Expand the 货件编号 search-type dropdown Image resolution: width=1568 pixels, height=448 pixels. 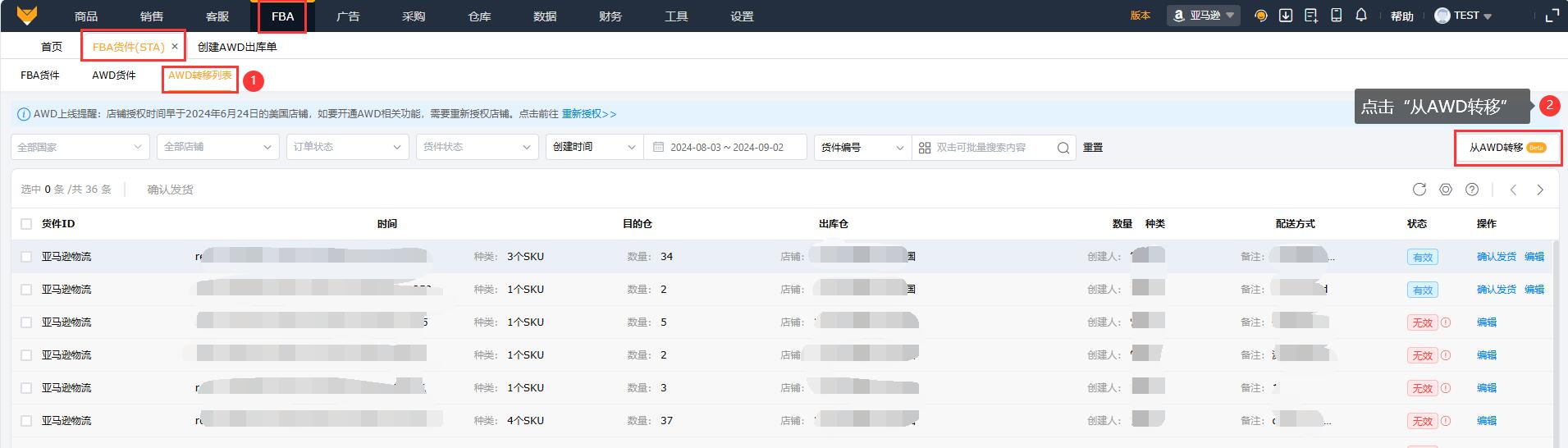click(x=863, y=148)
